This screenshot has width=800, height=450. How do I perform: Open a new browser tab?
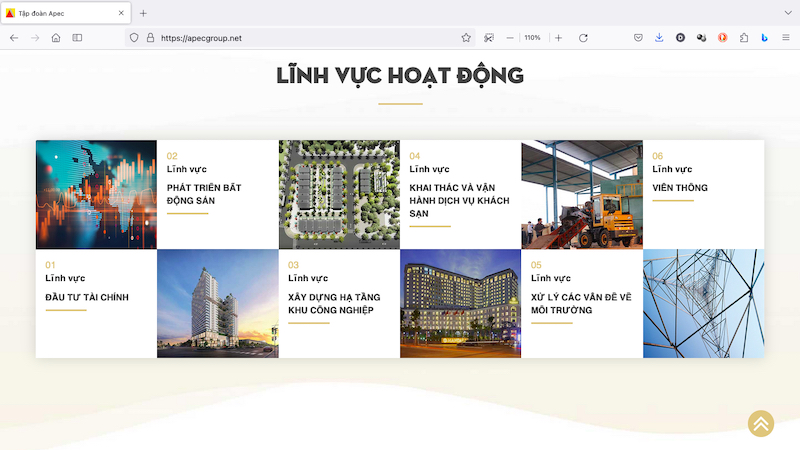click(143, 13)
